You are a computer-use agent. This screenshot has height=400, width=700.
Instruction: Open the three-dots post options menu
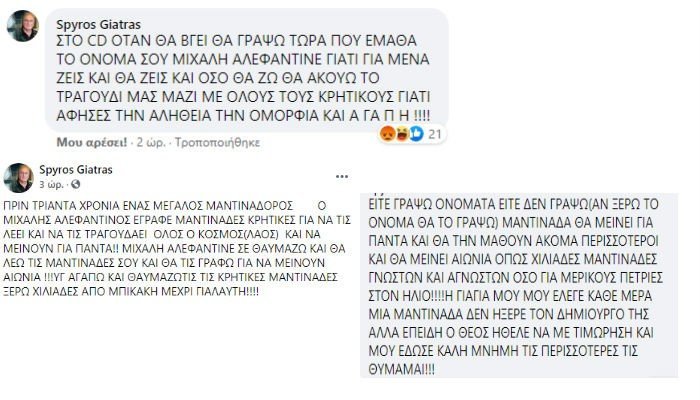[x=342, y=177]
